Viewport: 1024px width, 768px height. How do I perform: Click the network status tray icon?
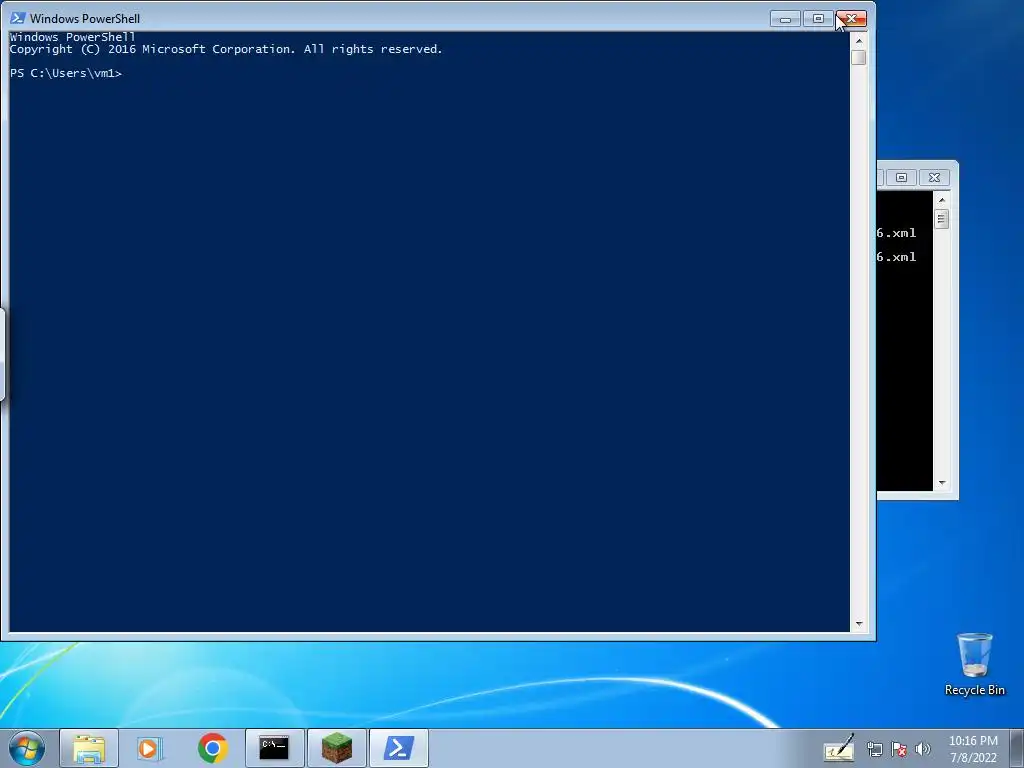[874, 749]
